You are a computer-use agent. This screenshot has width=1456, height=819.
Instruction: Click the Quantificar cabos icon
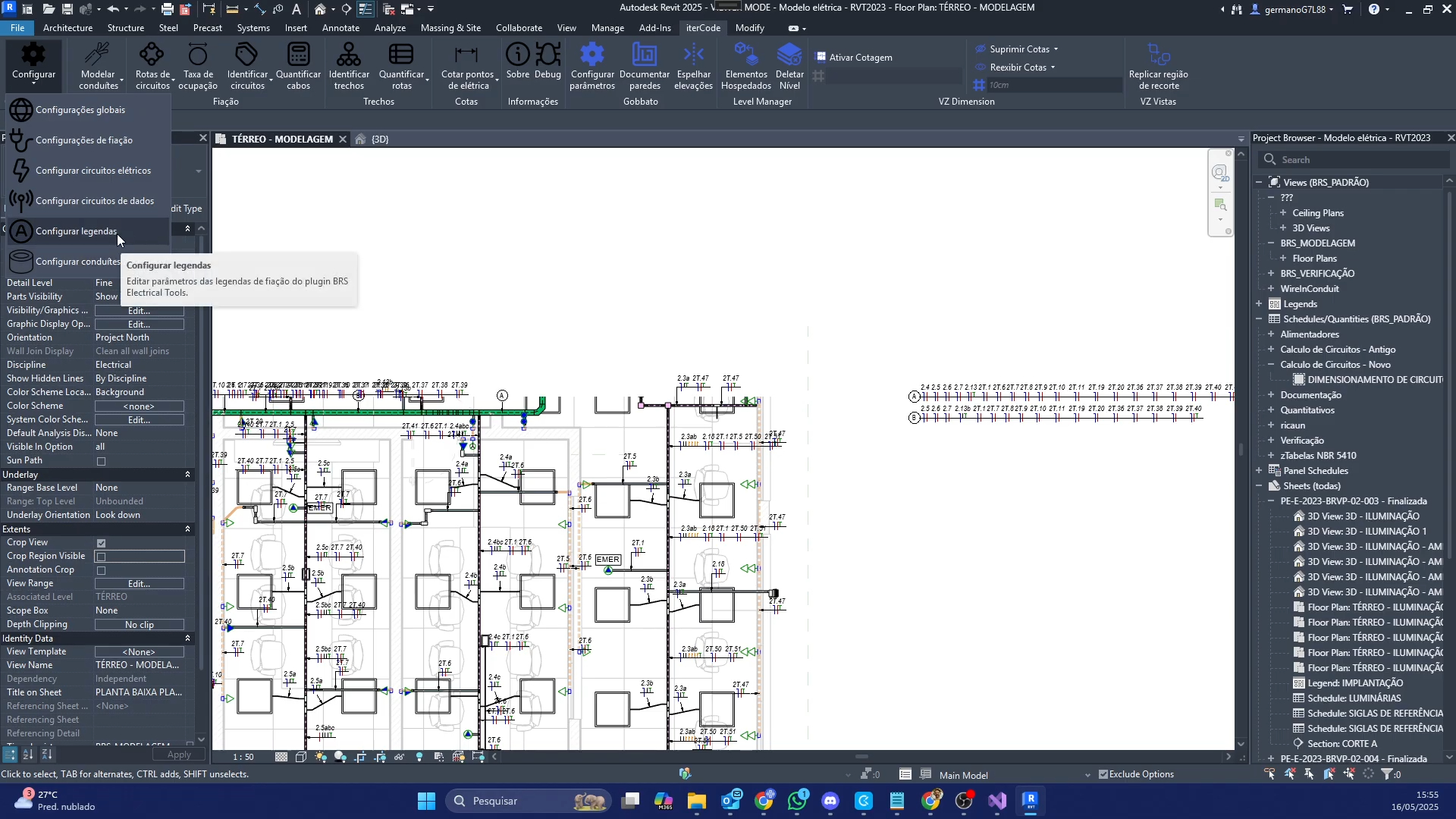tap(298, 56)
